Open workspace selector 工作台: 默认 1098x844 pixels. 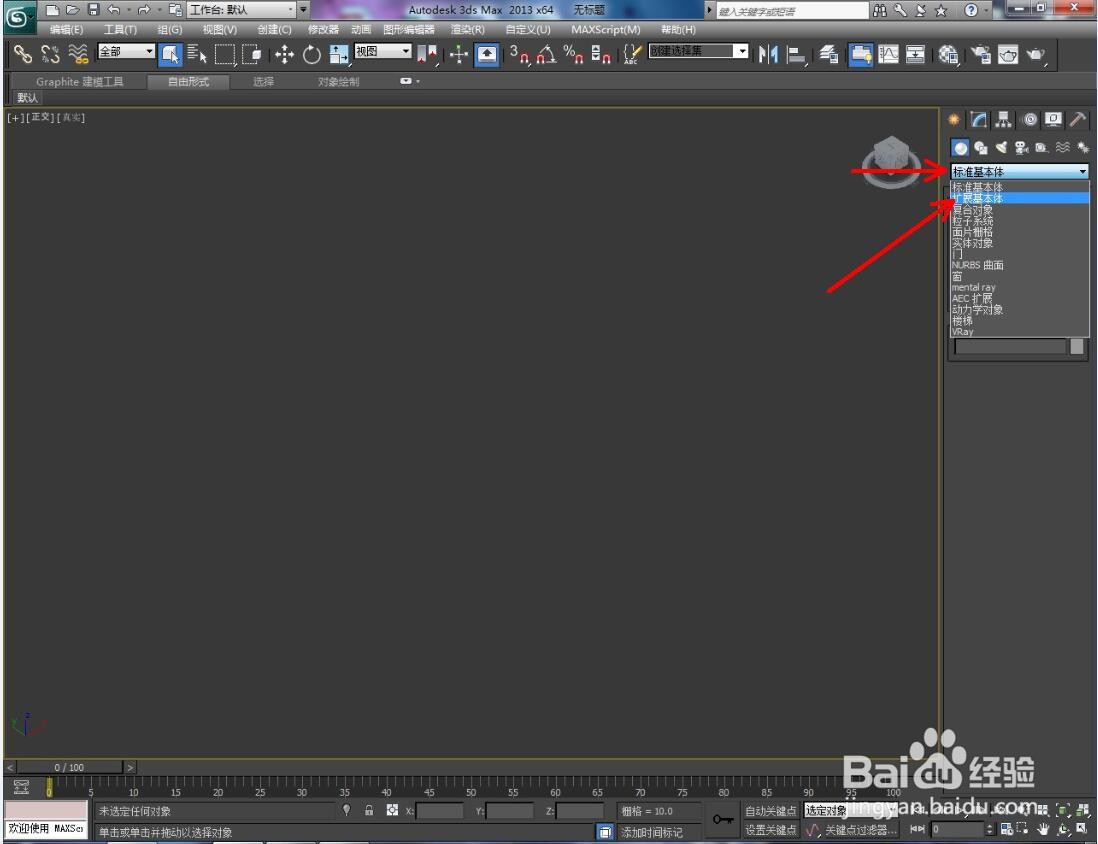(242, 10)
